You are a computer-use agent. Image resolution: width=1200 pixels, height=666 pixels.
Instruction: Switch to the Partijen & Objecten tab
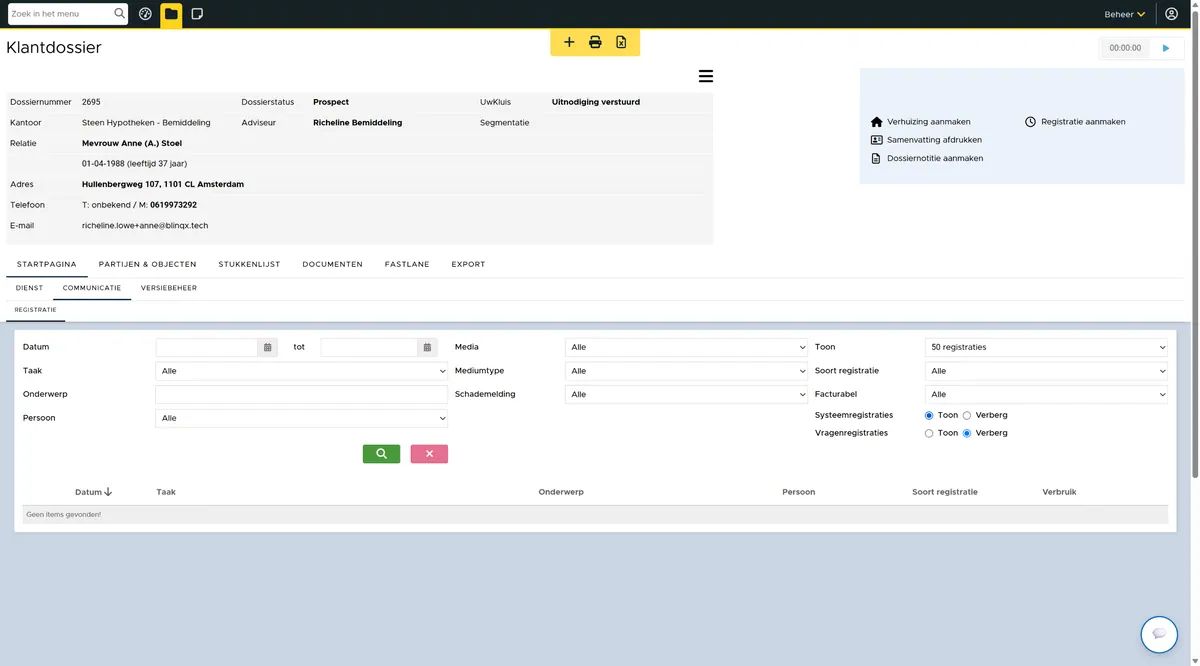147,264
